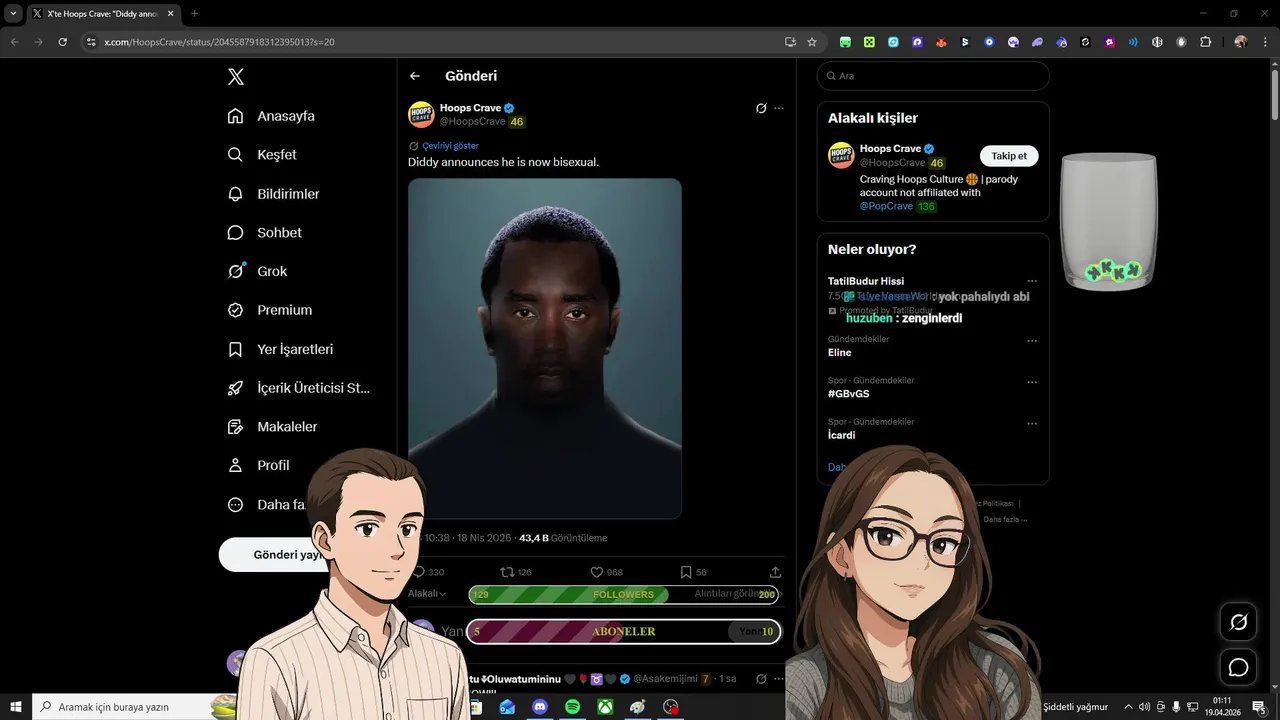The height and width of the screenshot is (720, 1280).
Task: Reload the page
Action: (x=62, y=42)
